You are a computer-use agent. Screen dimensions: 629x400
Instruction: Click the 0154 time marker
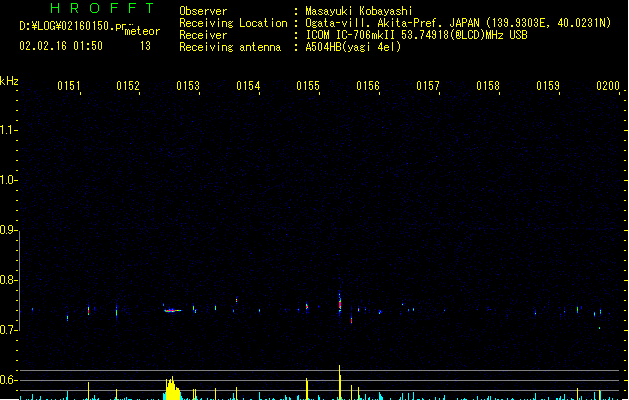248,86
